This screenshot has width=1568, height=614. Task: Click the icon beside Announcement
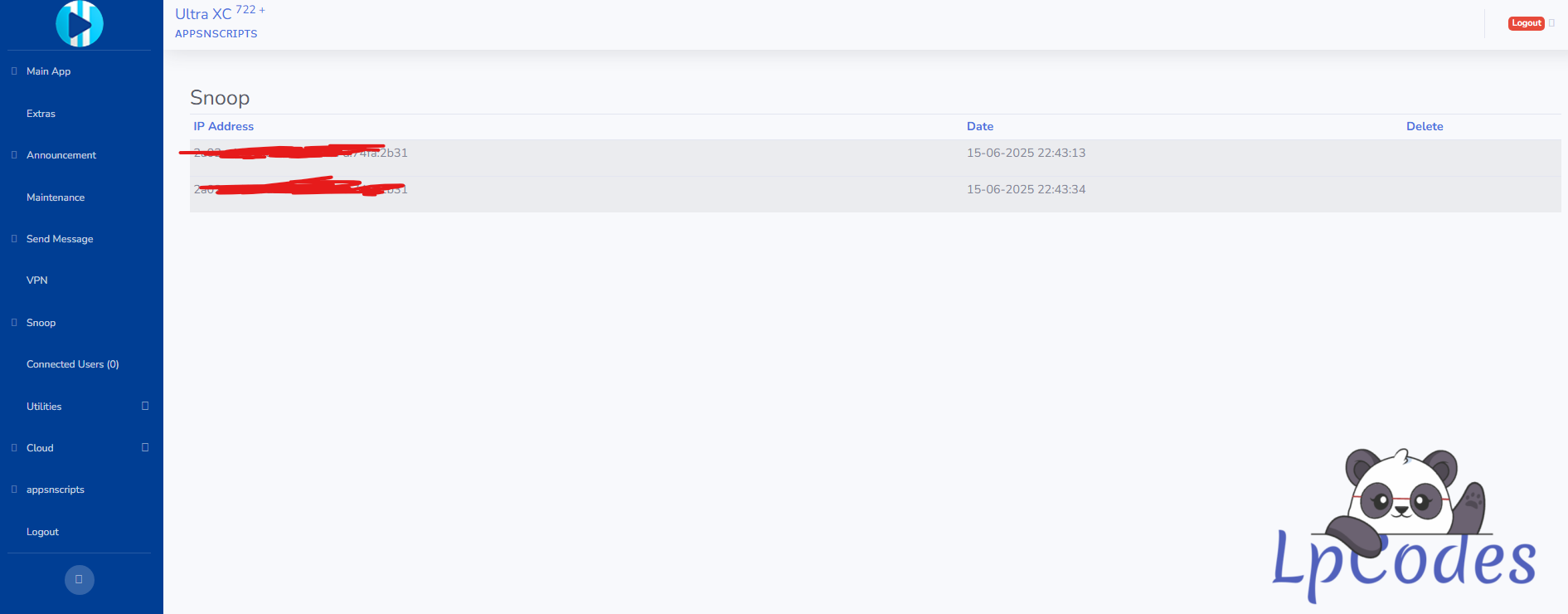(14, 155)
